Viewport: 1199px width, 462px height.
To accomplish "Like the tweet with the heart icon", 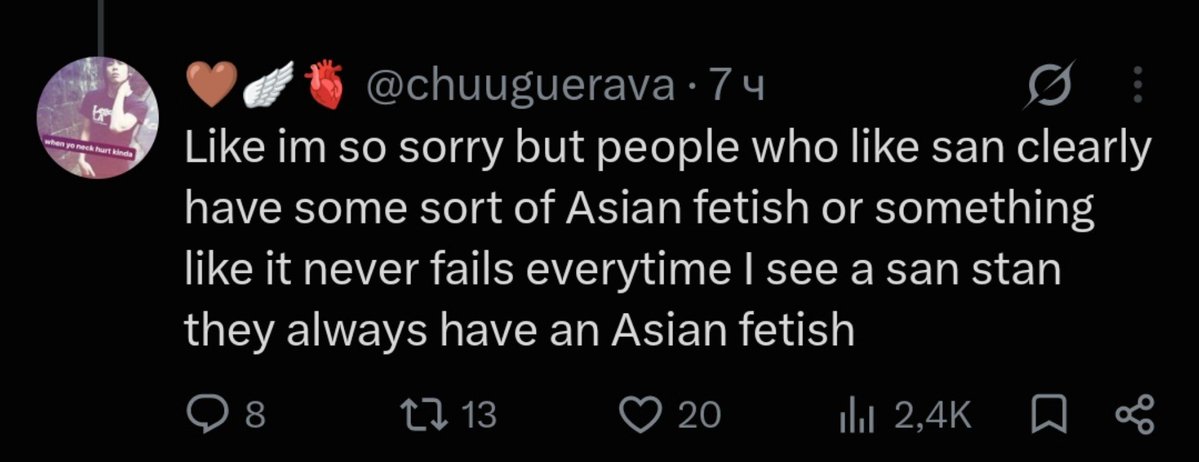I will click(x=645, y=415).
